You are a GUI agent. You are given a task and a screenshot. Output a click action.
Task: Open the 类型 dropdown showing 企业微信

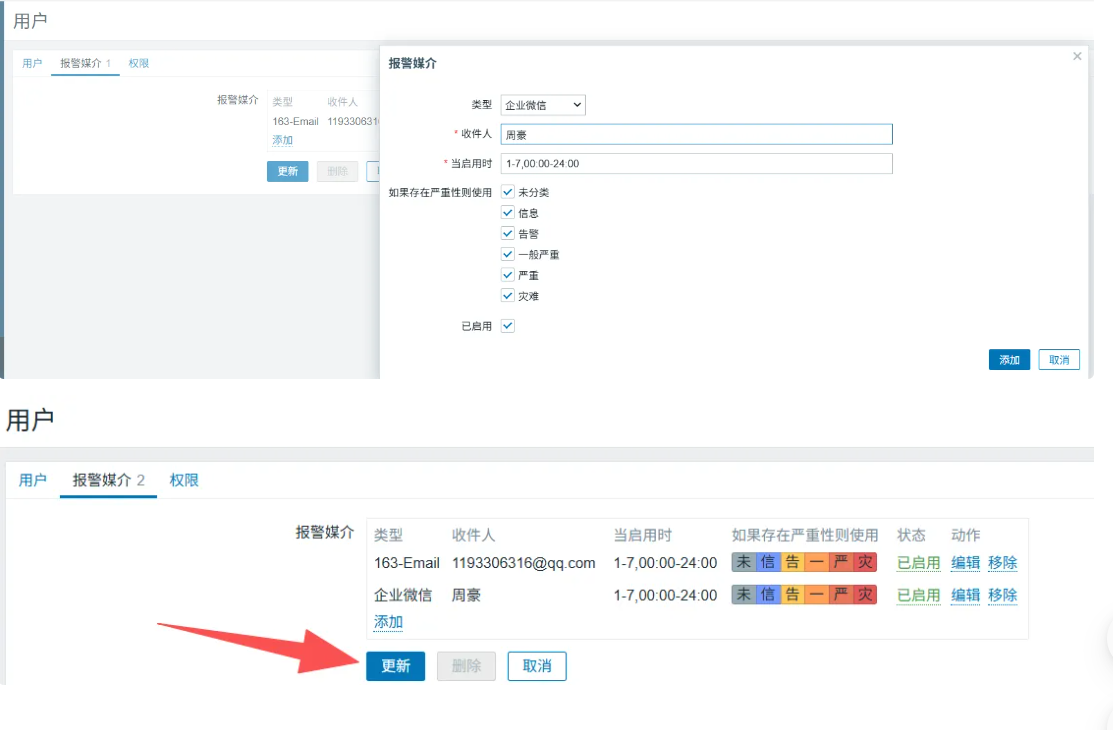[543, 105]
